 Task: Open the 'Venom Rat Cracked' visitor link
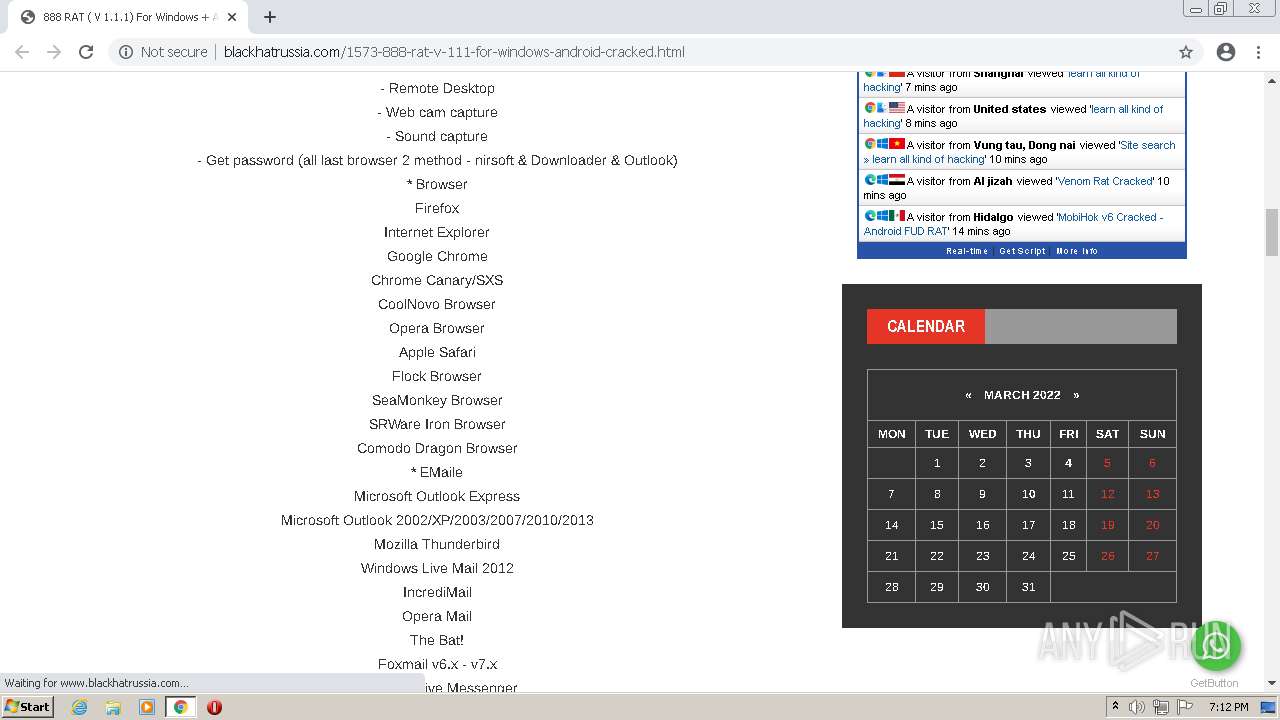1105,181
